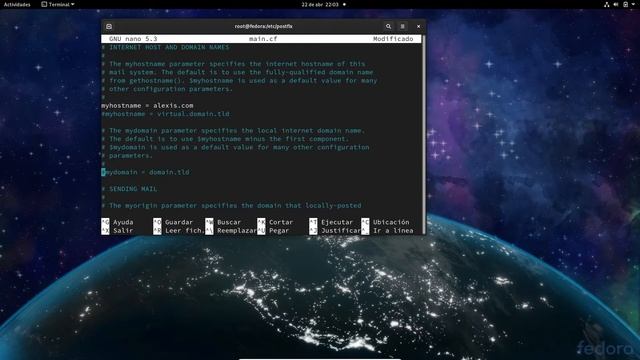This screenshot has height=360, width=640.
Task: Click the 'Modificado' status in nano header
Action: pyautogui.click(x=393, y=39)
